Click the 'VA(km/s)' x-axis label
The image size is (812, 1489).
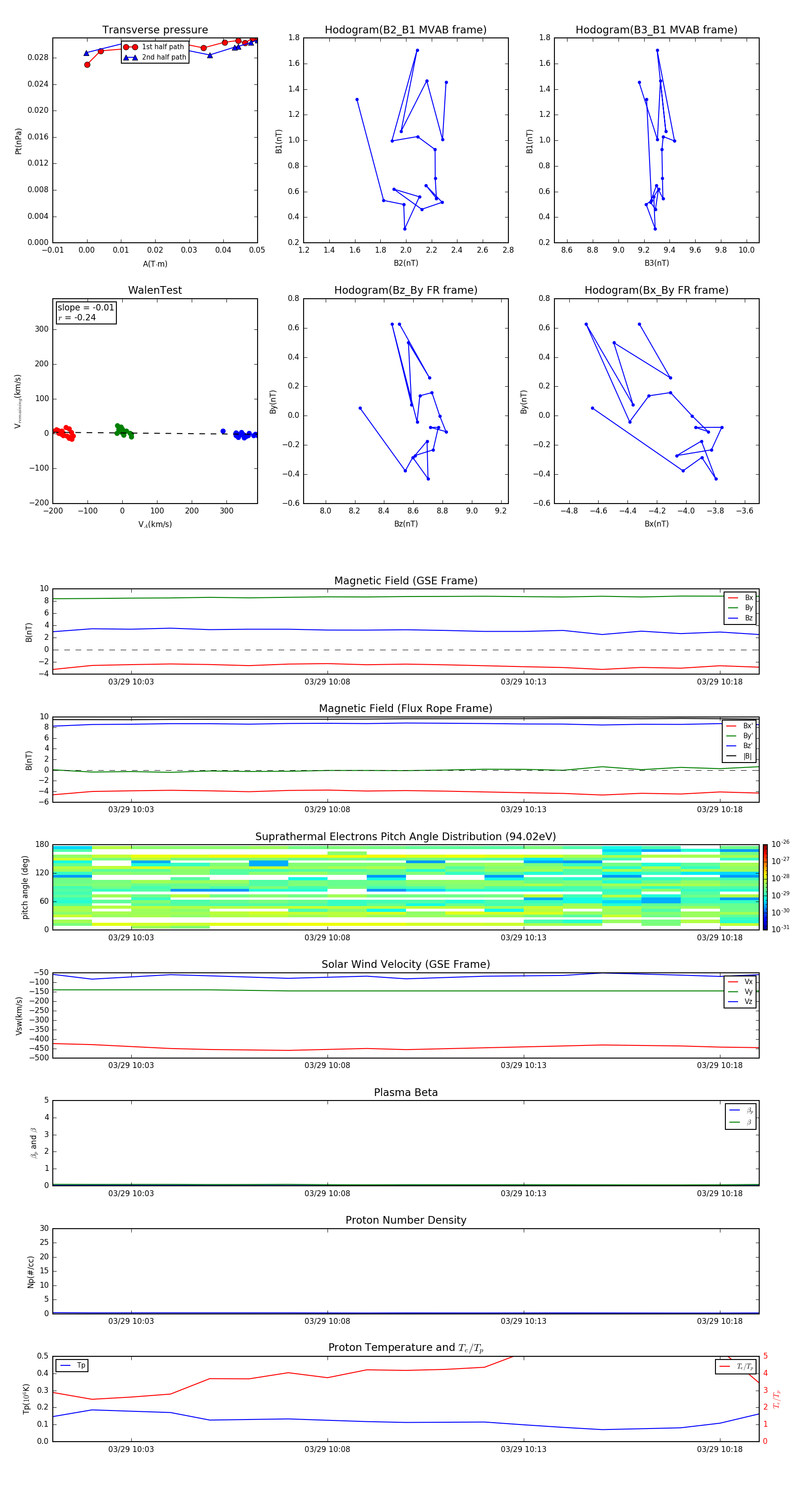coord(155,524)
